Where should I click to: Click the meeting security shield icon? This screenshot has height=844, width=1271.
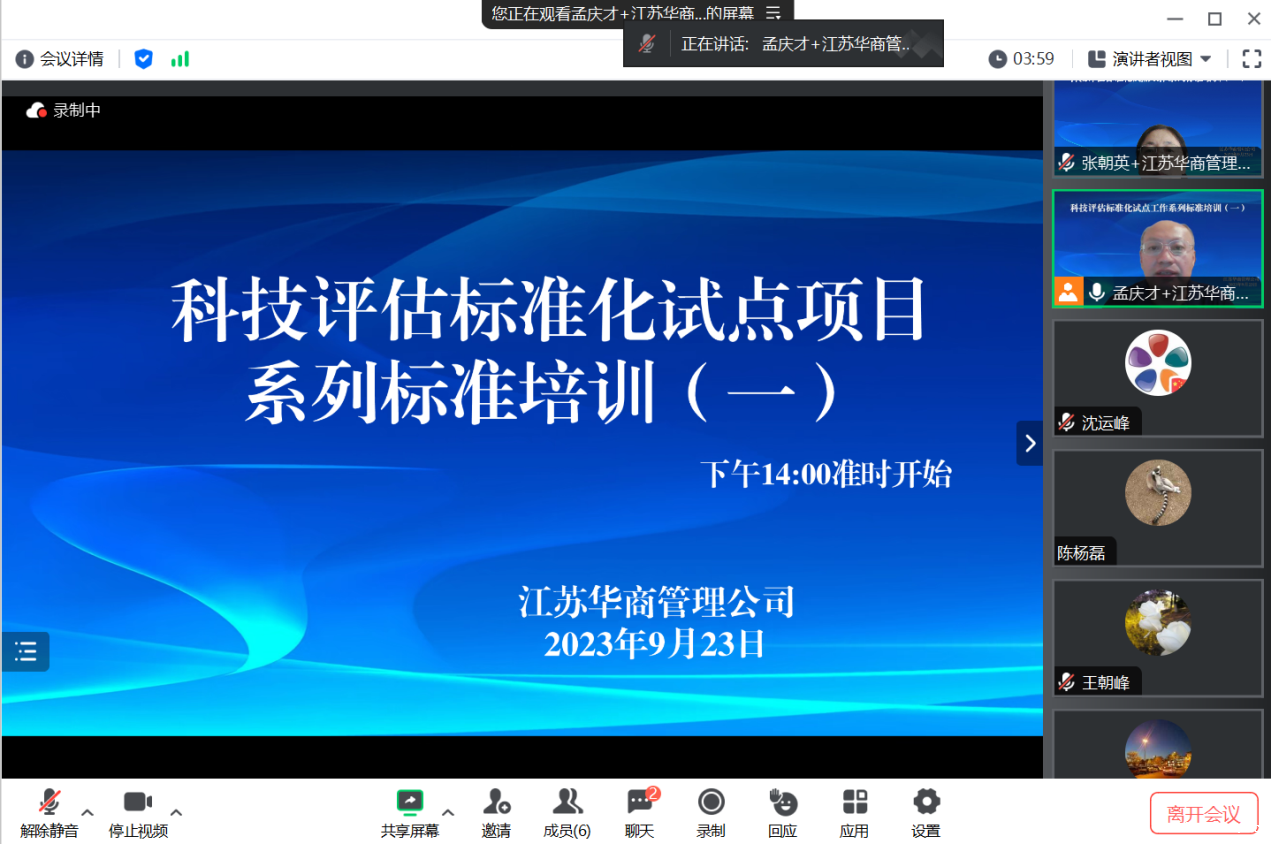tap(143, 58)
